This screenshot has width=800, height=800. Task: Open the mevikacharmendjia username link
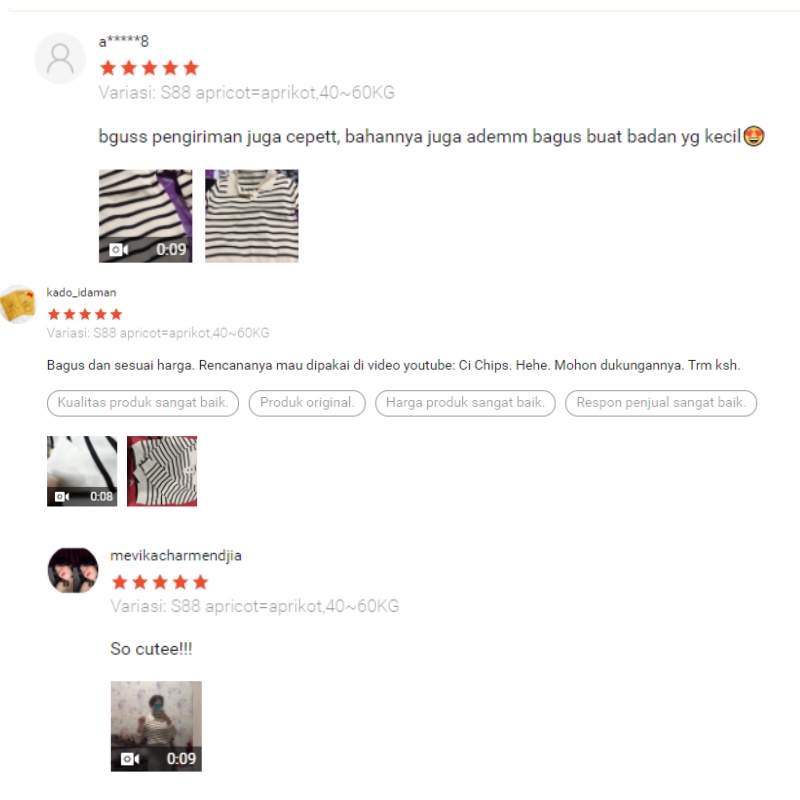[176, 556]
